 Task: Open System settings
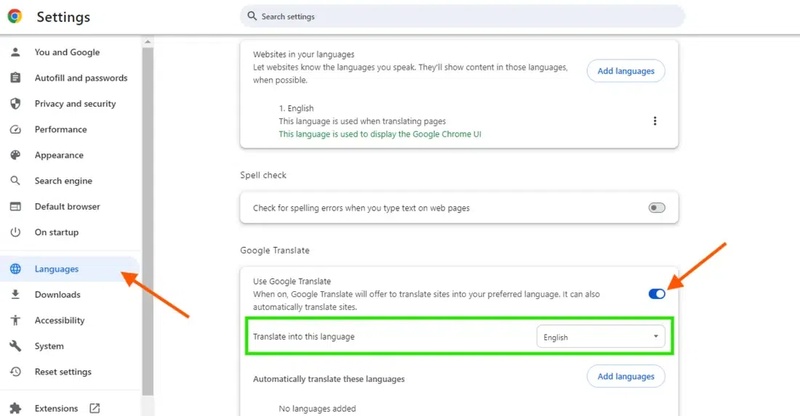click(49, 346)
